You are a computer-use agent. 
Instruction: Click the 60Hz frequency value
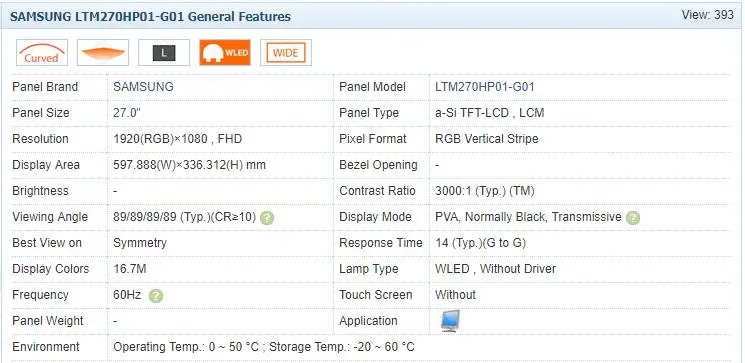(127, 295)
